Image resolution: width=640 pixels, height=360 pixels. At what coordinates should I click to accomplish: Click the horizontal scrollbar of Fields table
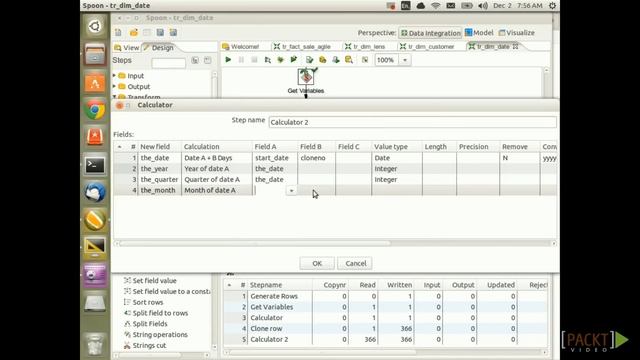click(x=255, y=243)
